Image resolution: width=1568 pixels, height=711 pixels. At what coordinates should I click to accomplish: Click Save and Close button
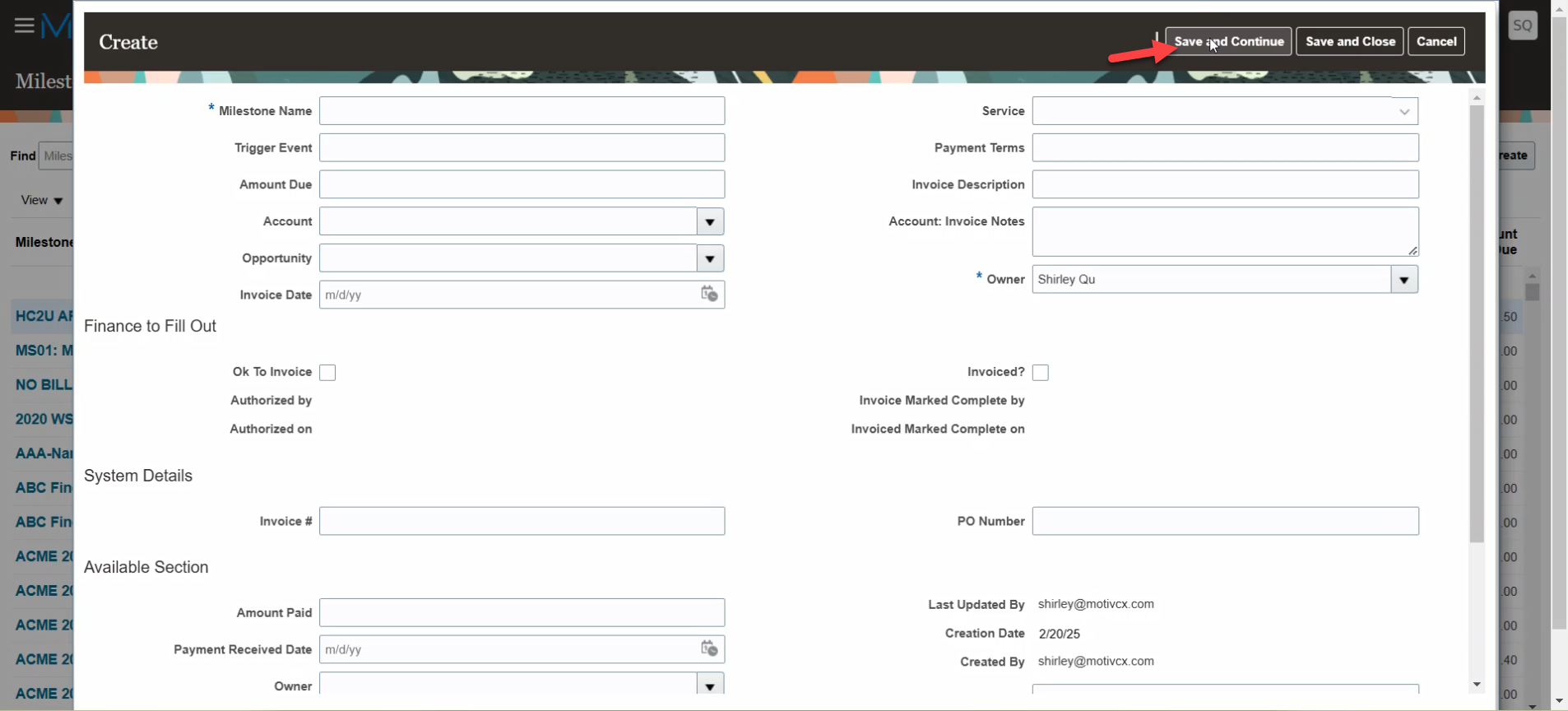pos(1350,41)
